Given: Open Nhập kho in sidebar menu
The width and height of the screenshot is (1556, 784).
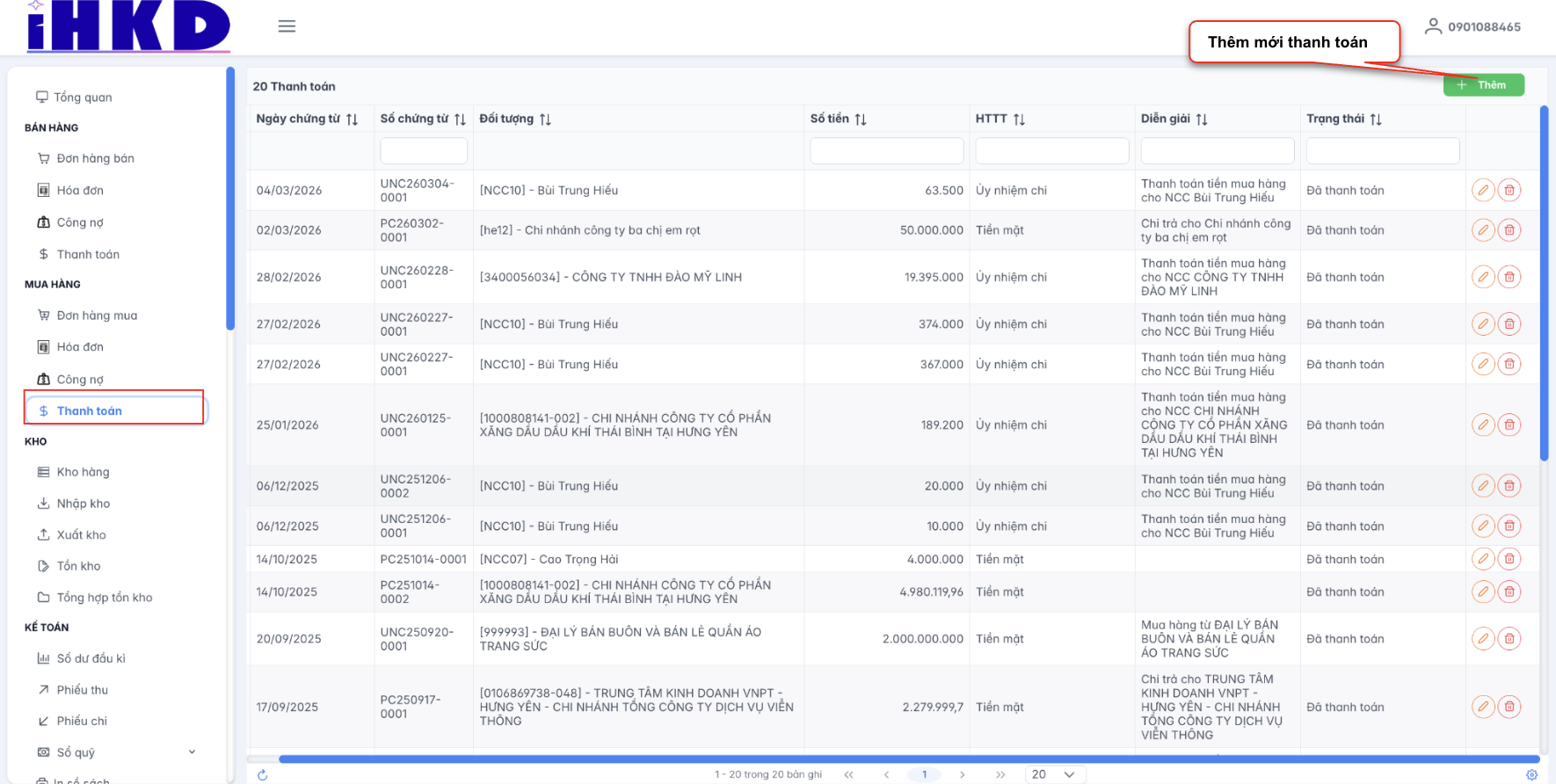Looking at the screenshot, I should tap(84, 504).
